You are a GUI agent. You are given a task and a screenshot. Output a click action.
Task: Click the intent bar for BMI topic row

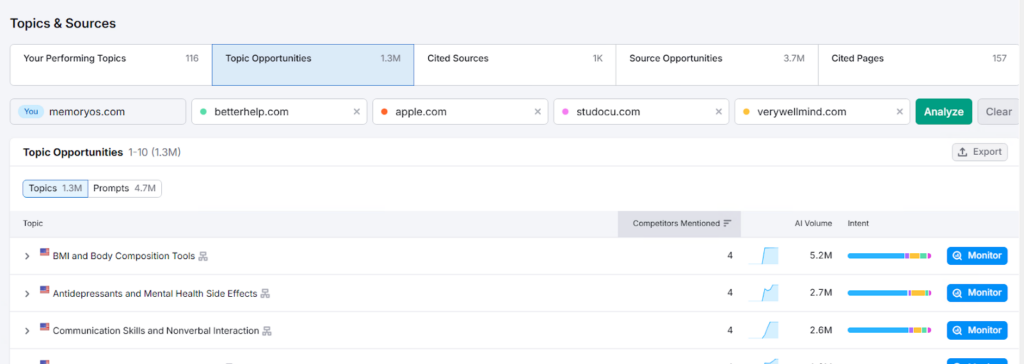(x=889, y=256)
